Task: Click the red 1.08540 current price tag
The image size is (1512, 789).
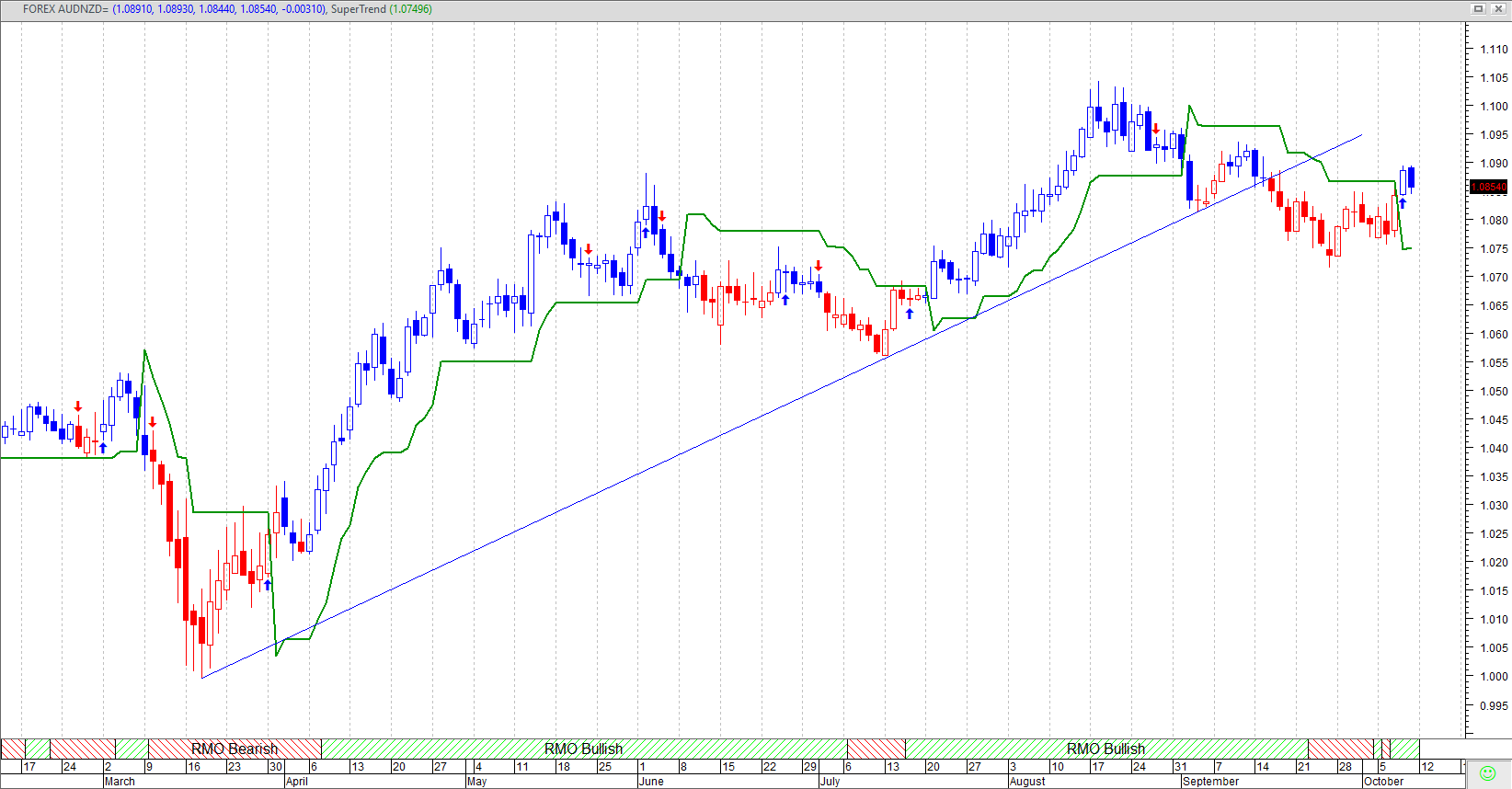Action: 1489,187
